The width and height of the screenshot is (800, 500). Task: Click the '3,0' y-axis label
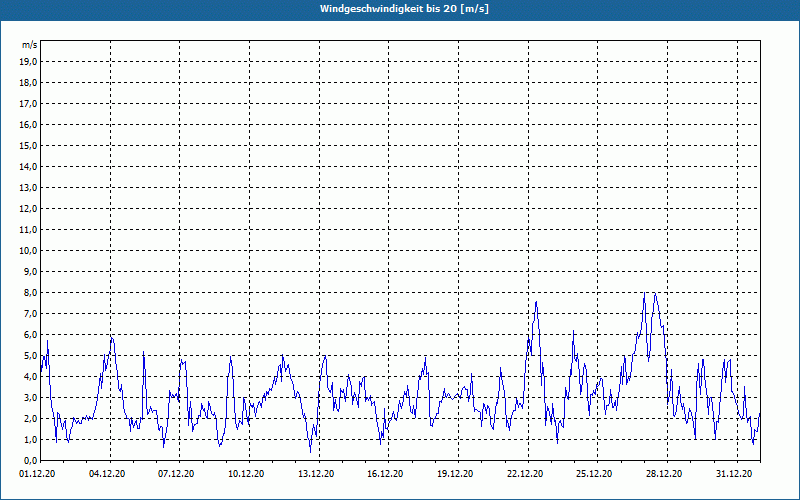(30, 397)
